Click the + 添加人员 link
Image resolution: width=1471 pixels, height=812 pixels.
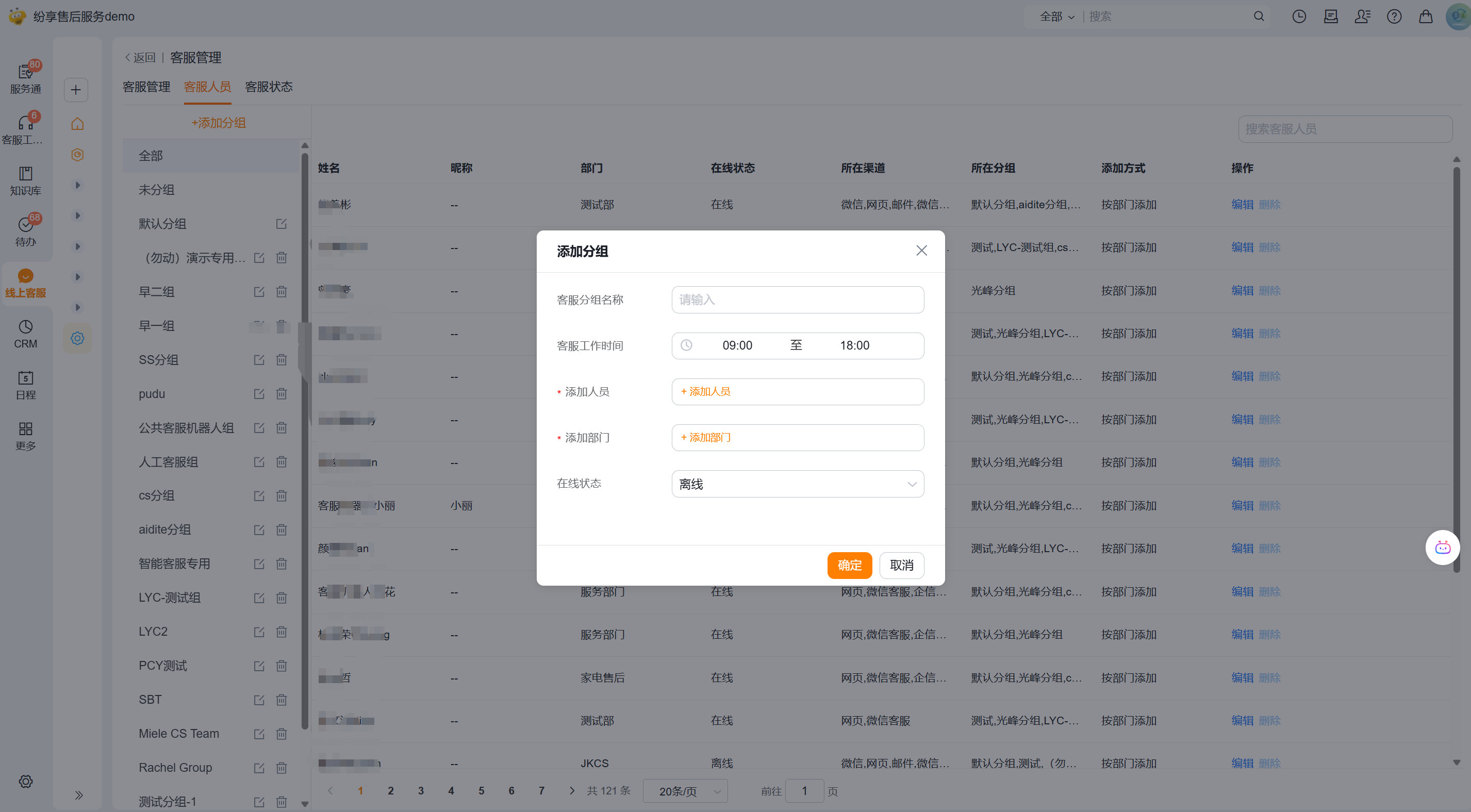(x=706, y=392)
